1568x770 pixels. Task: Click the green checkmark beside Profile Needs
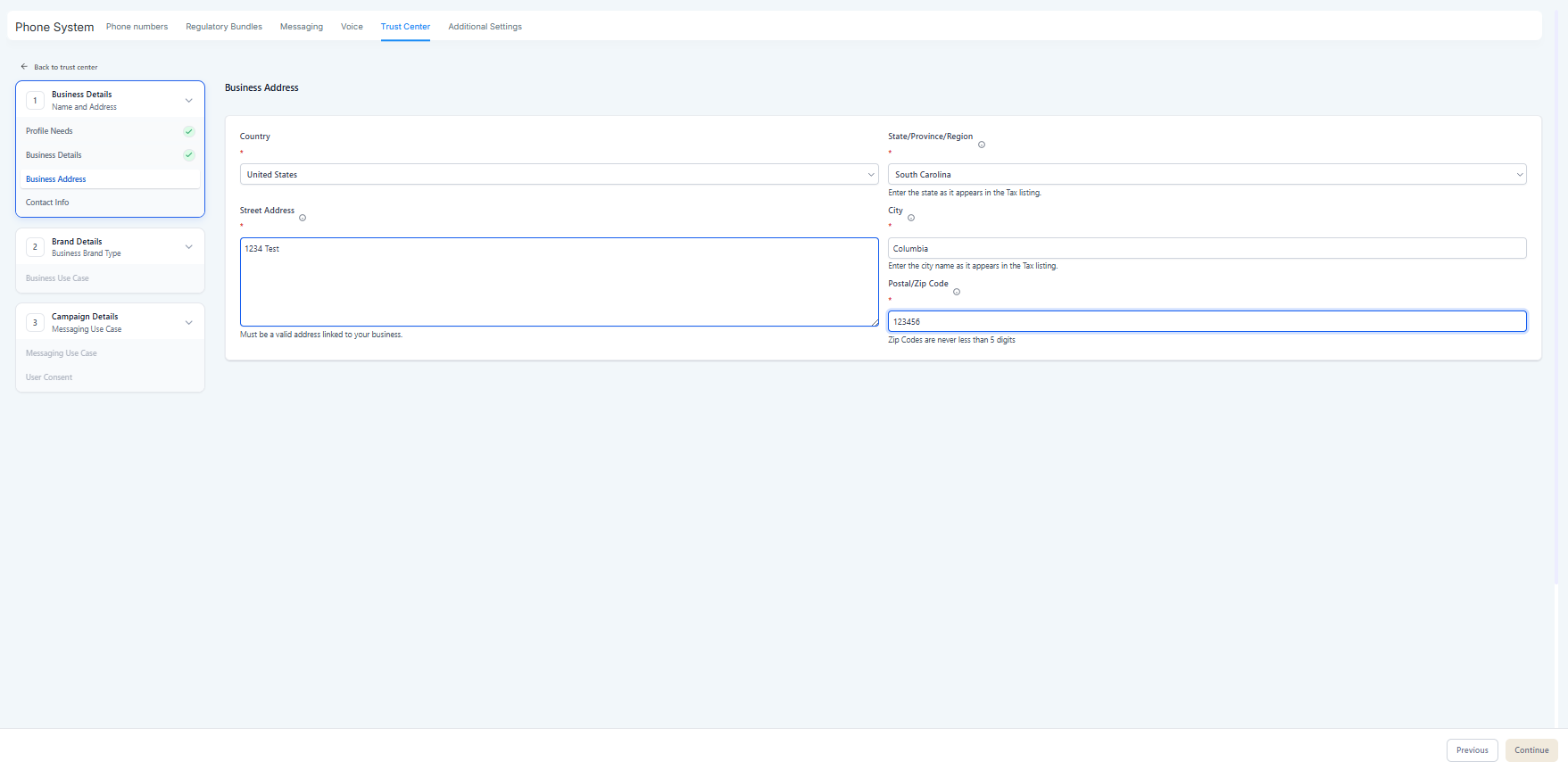pyautogui.click(x=189, y=131)
